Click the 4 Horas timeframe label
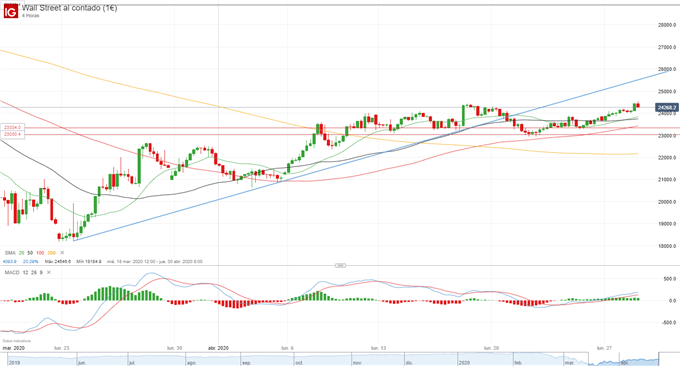Image resolution: width=680 pixels, height=366 pixels. (31, 16)
